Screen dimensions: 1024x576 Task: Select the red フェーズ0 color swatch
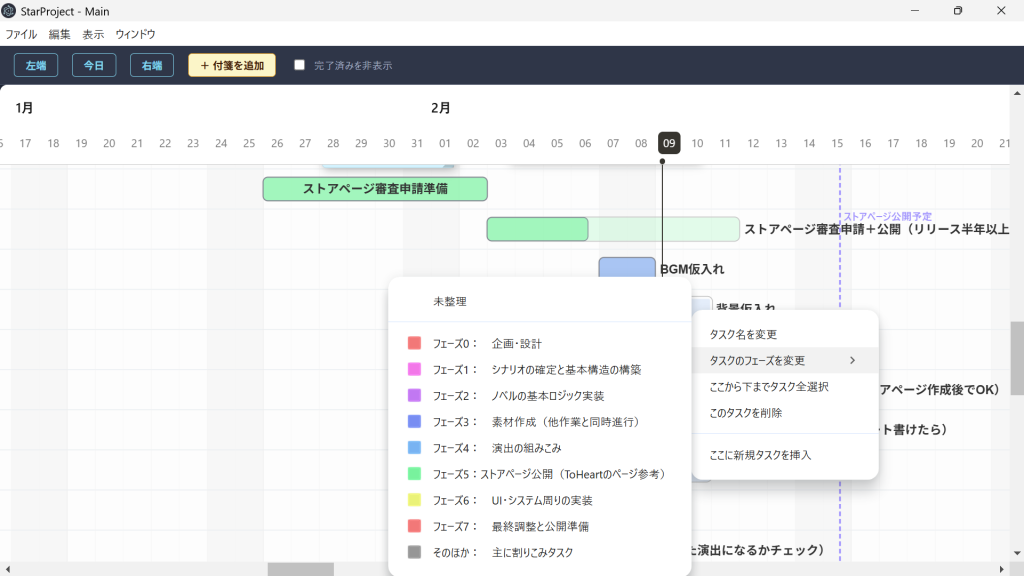coord(414,343)
